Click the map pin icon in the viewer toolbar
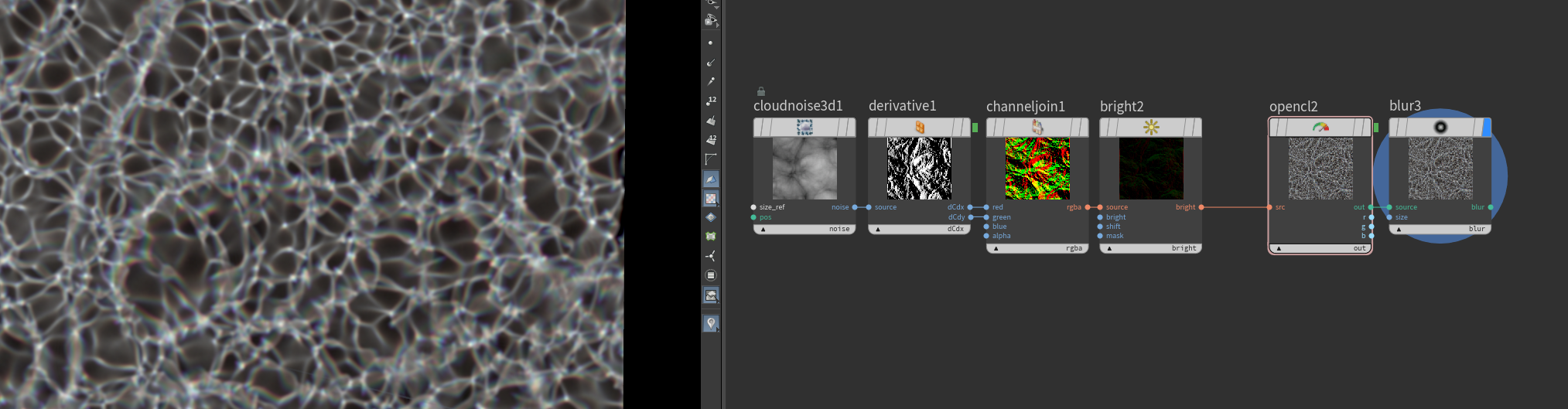1568x409 pixels. 711,323
